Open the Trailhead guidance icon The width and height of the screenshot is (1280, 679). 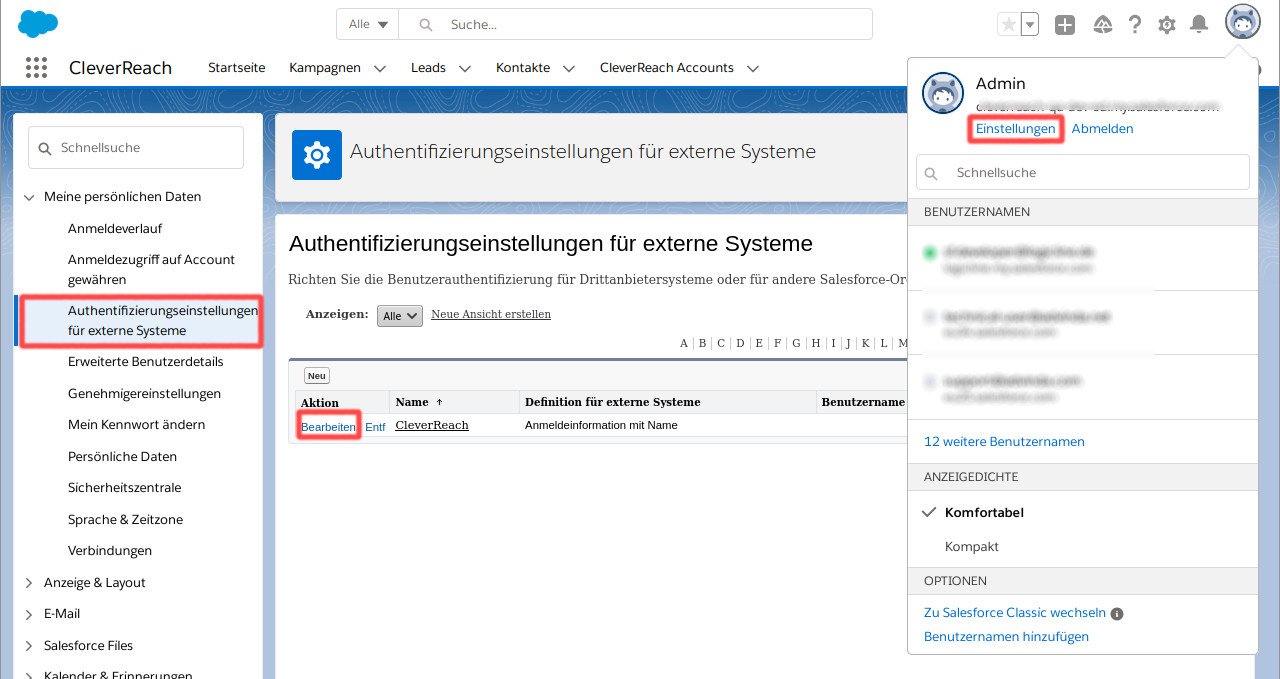click(x=1103, y=25)
